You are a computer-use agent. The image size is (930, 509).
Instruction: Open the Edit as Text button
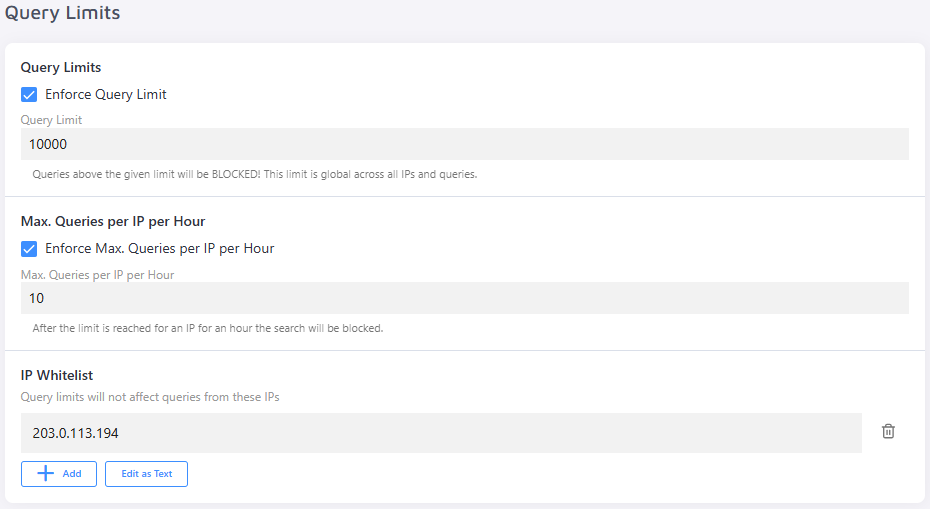[146, 474]
